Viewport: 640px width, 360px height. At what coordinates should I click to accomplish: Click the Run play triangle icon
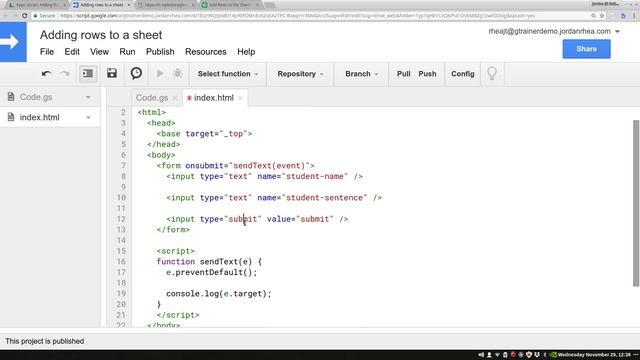coord(160,73)
